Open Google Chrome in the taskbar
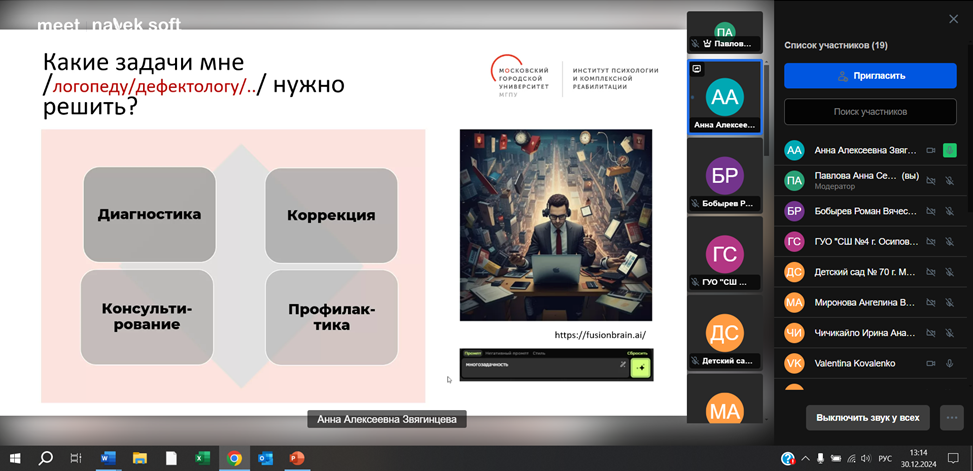Viewport: 973px width, 471px height. point(234,458)
